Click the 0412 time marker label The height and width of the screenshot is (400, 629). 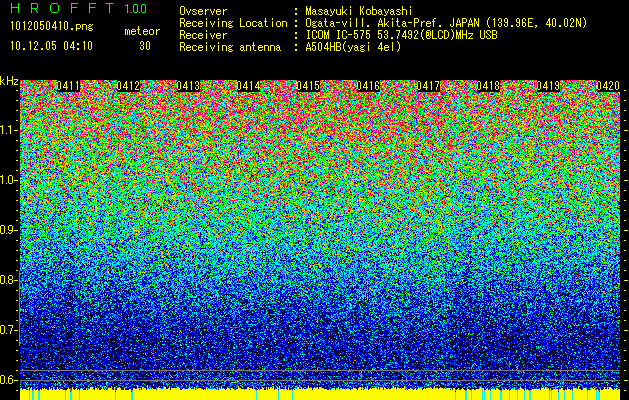128,86
